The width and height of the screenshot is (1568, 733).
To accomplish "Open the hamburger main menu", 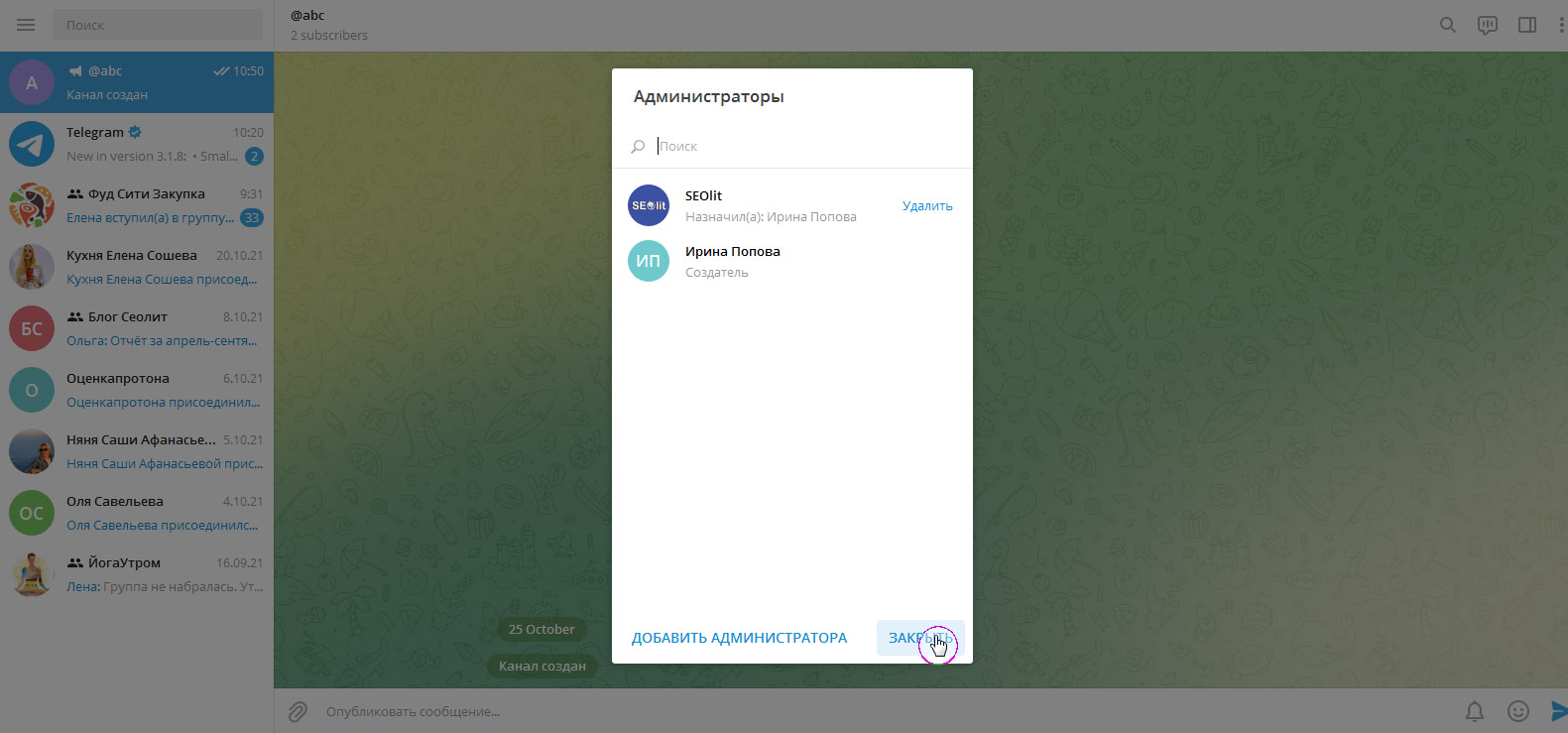I will coord(26,25).
